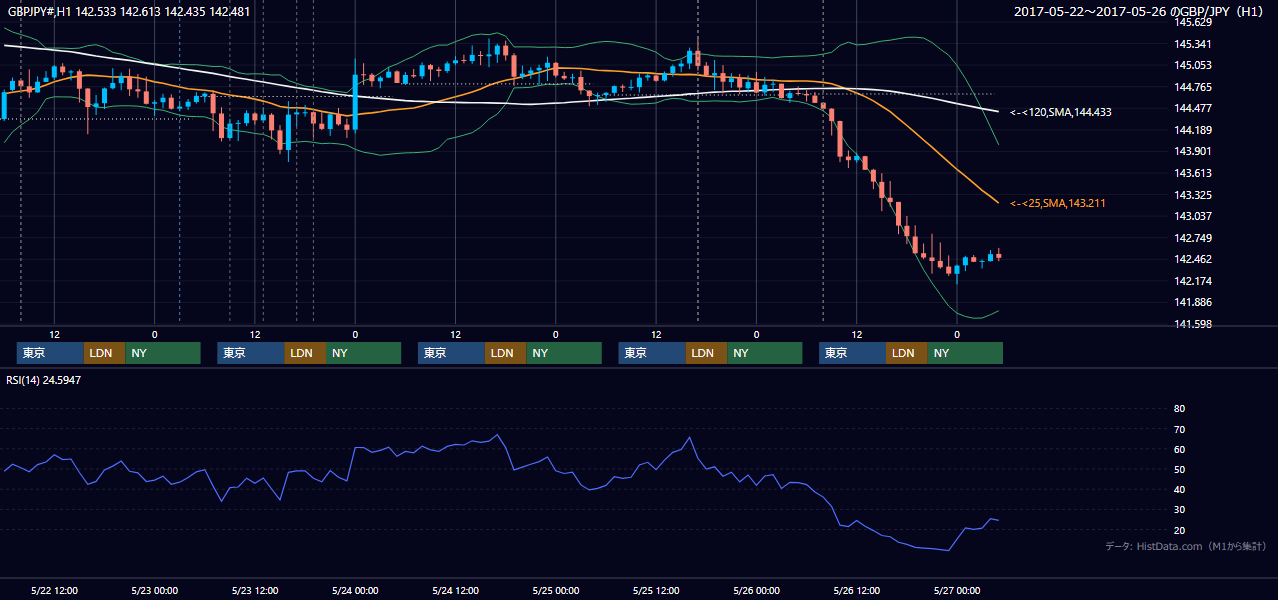Select the rightmost NY session block
The width and height of the screenshot is (1278, 600).
click(x=964, y=353)
